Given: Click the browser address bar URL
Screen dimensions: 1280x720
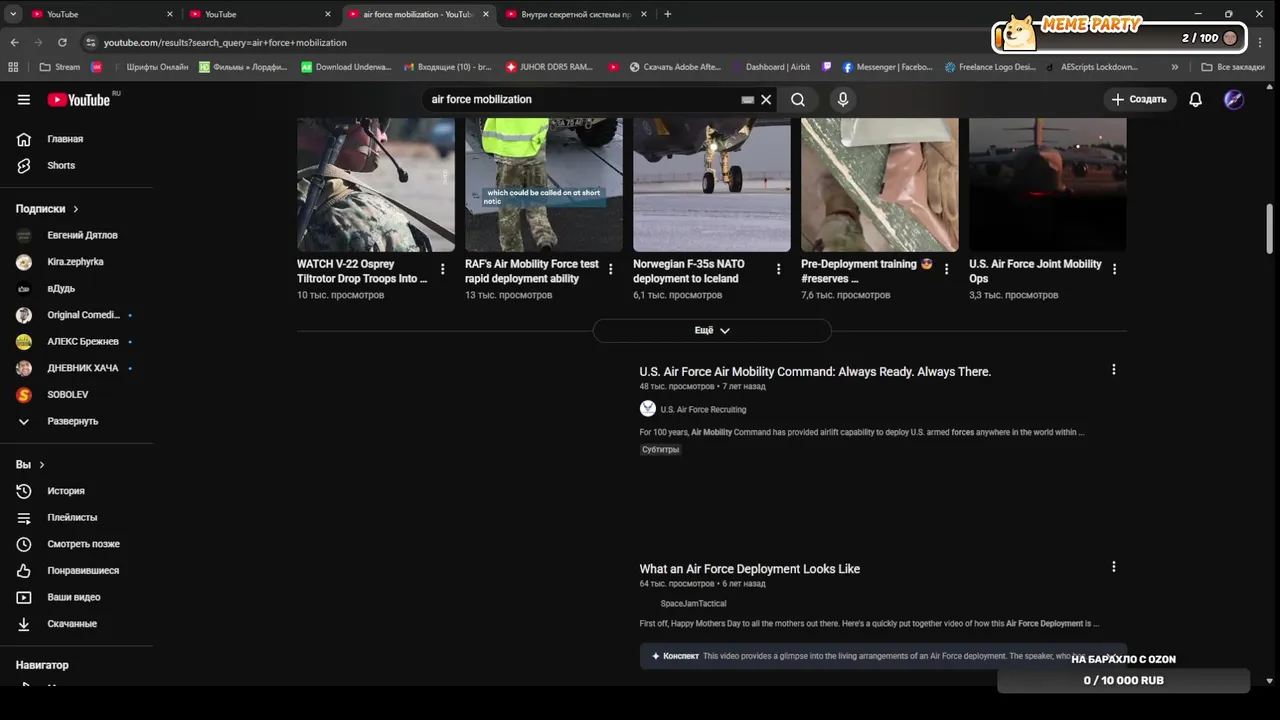Looking at the screenshot, I should (x=225, y=43).
